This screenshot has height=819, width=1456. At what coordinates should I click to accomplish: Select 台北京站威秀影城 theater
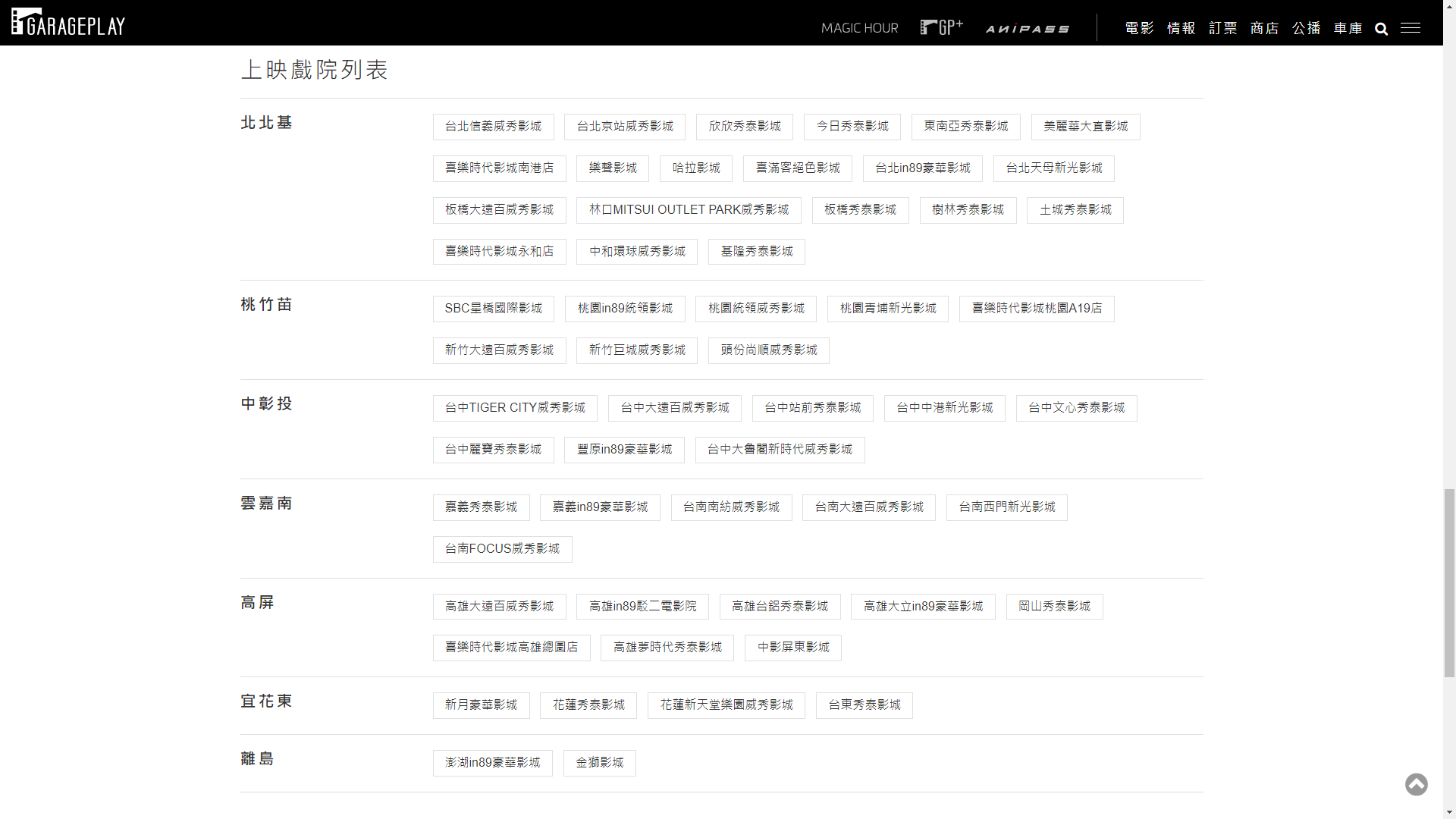pos(625,127)
